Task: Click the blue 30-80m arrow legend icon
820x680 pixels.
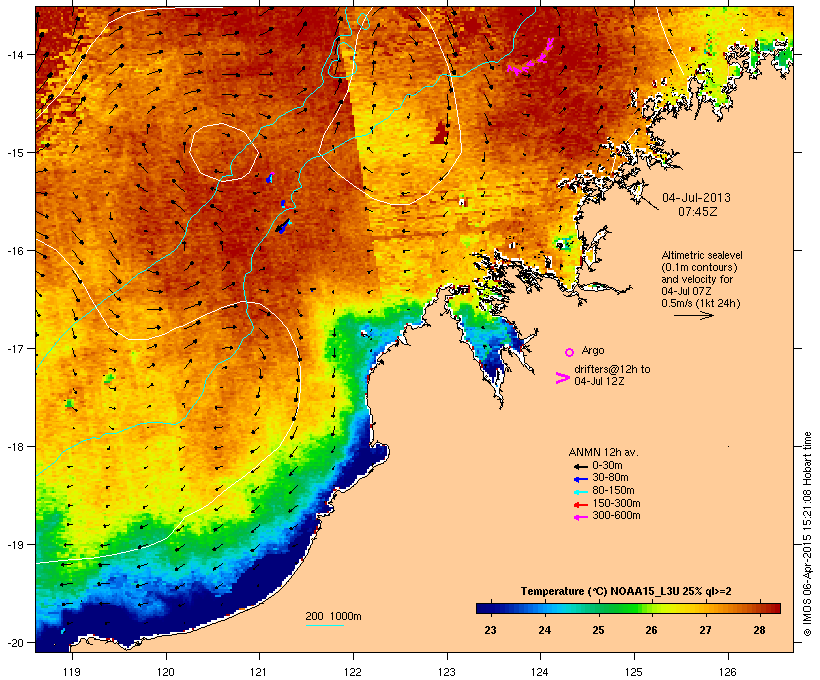Action: click(x=580, y=479)
